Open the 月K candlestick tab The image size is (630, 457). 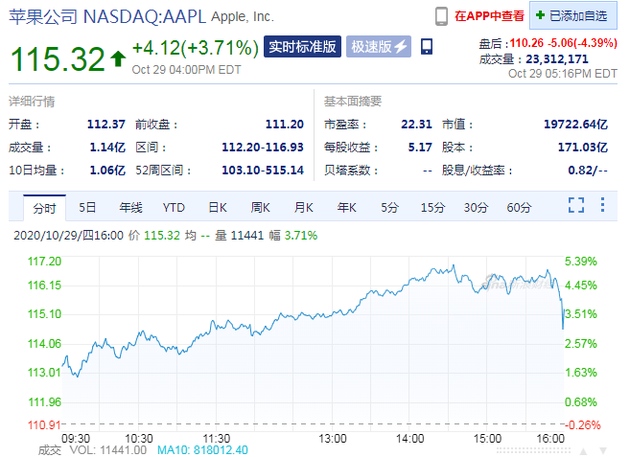point(303,207)
